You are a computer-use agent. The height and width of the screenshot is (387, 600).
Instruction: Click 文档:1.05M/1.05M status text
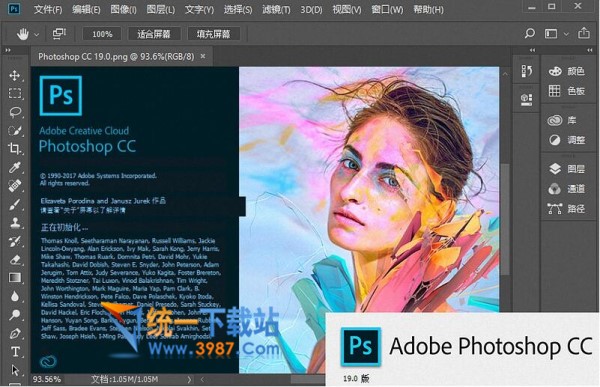tap(125, 379)
